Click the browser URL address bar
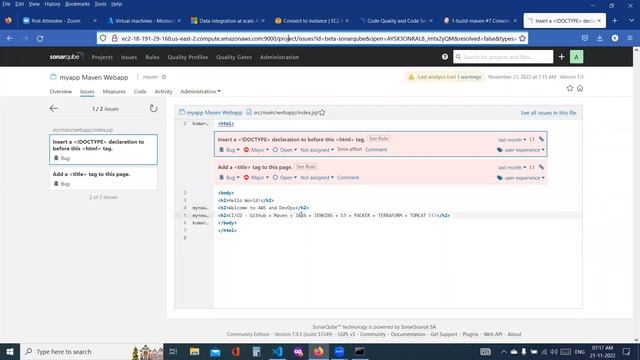The width and height of the screenshot is (640, 360). pyautogui.click(x=312, y=38)
